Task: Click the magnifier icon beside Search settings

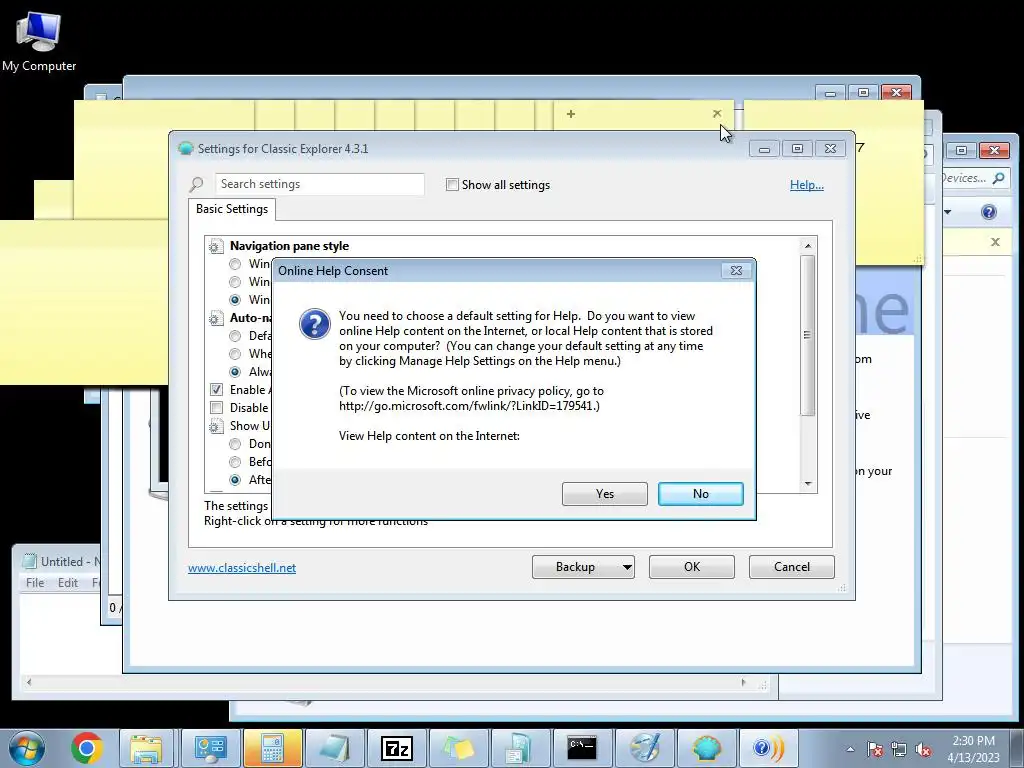Action: (x=196, y=185)
